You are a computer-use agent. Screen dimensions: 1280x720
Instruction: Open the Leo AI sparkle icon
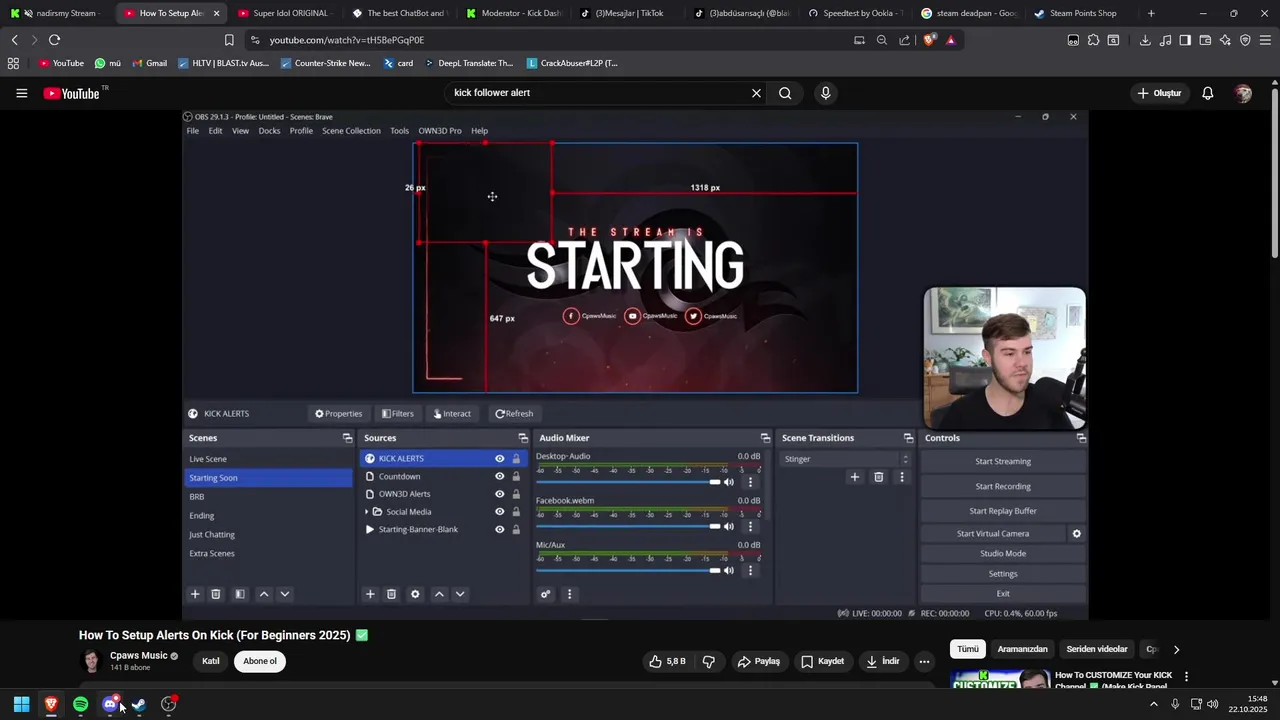(x=1225, y=40)
